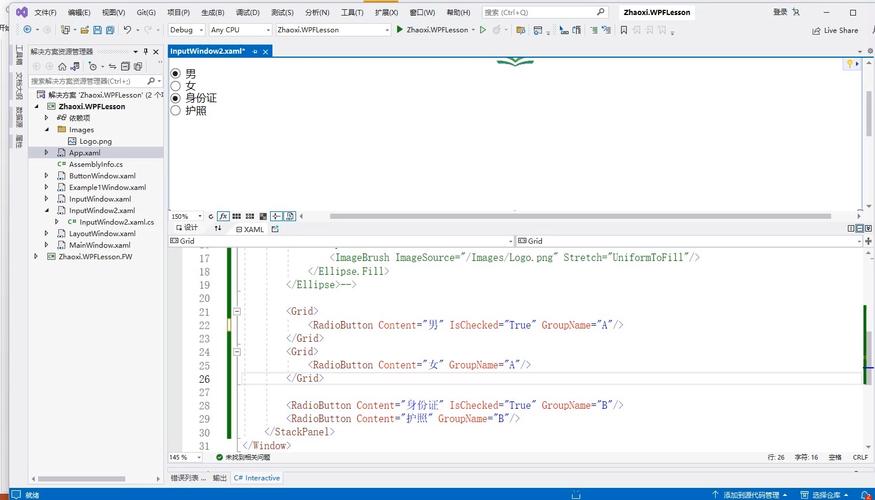Click the feedback icon beside the 登录 button
875x500 pixels.
[x=796, y=12]
